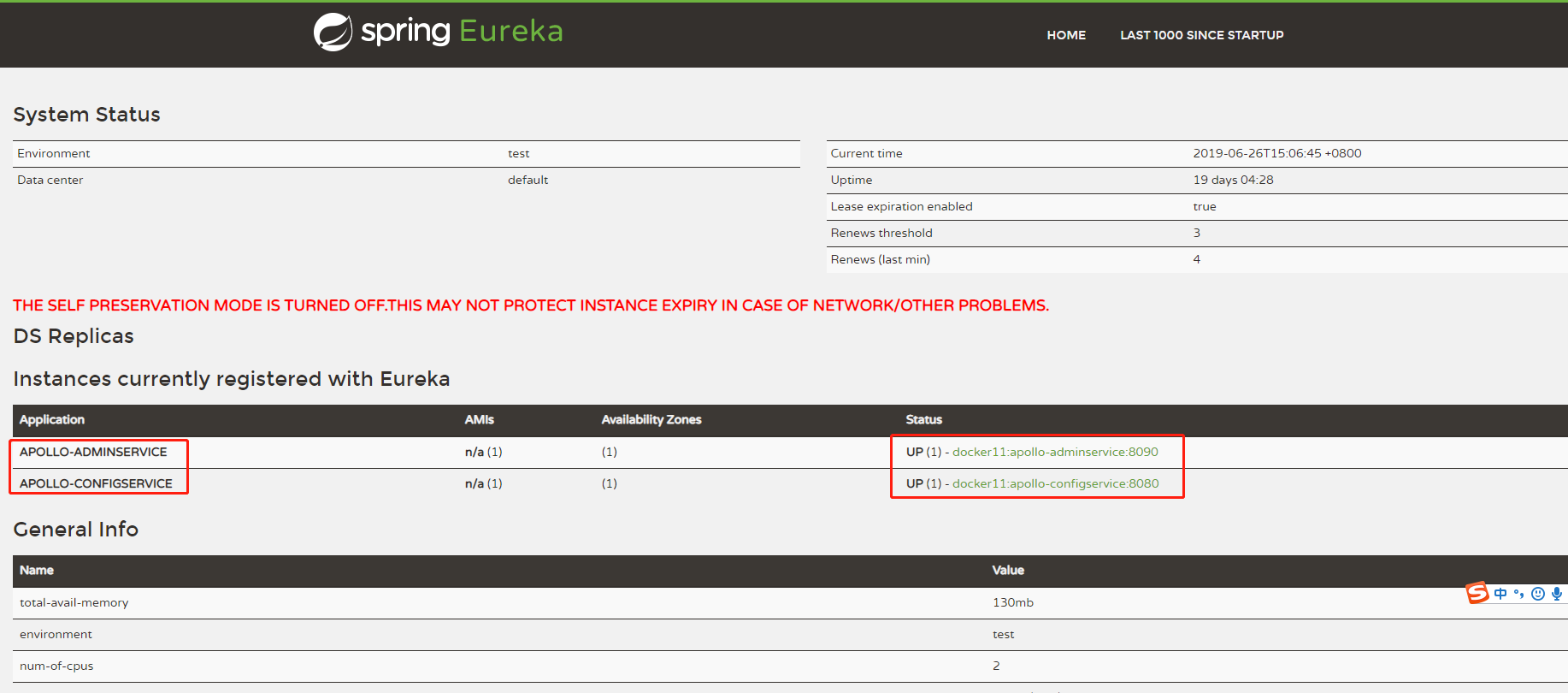Select the Renews threshold value 3
This screenshot has height=693, width=1568.
point(1197,233)
